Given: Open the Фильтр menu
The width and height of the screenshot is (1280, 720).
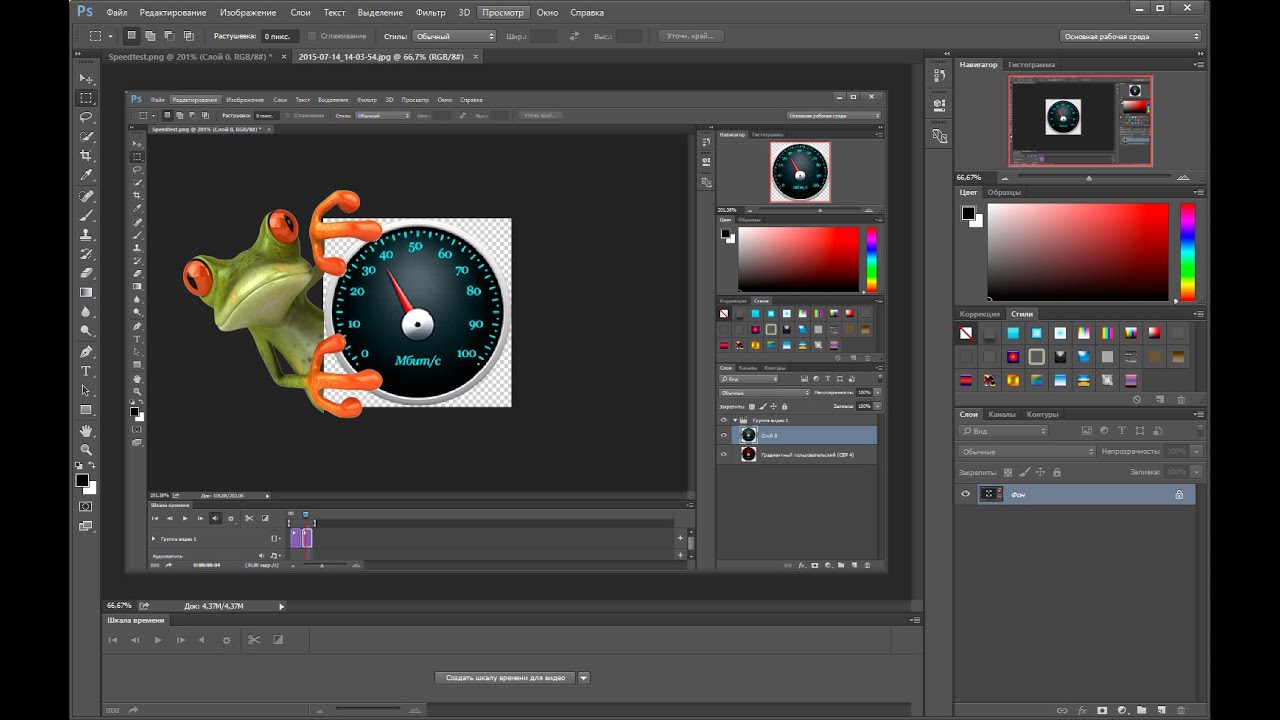Looking at the screenshot, I should [430, 13].
